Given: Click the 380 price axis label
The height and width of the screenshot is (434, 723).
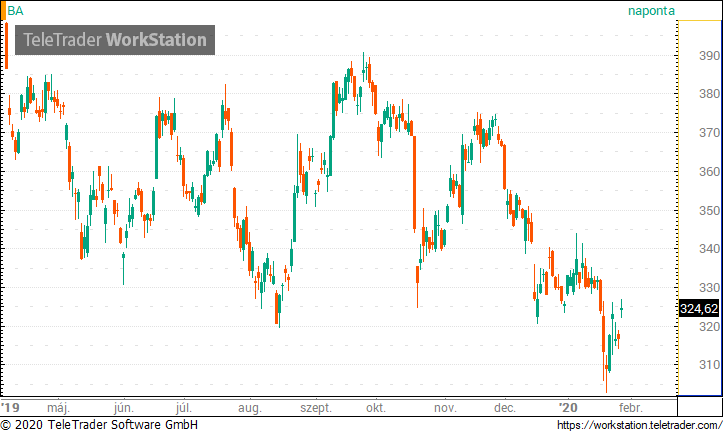Looking at the screenshot, I should [709, 94].
